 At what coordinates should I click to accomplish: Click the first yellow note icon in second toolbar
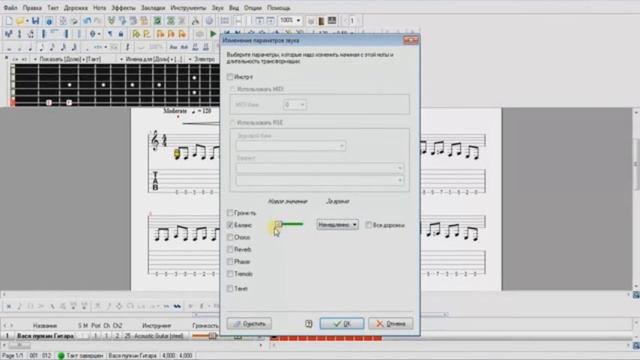tap(136, 34)
